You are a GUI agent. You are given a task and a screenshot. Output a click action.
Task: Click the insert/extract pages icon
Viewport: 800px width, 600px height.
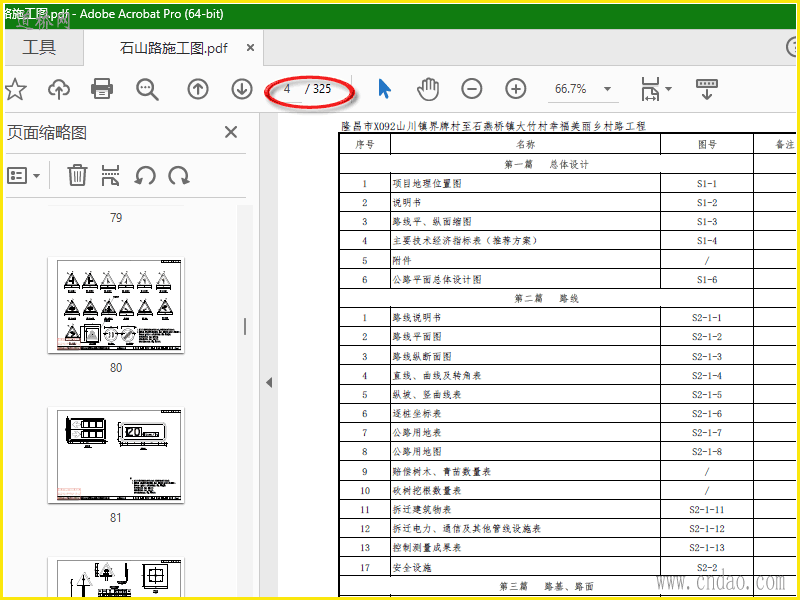[x=110, y=176]
